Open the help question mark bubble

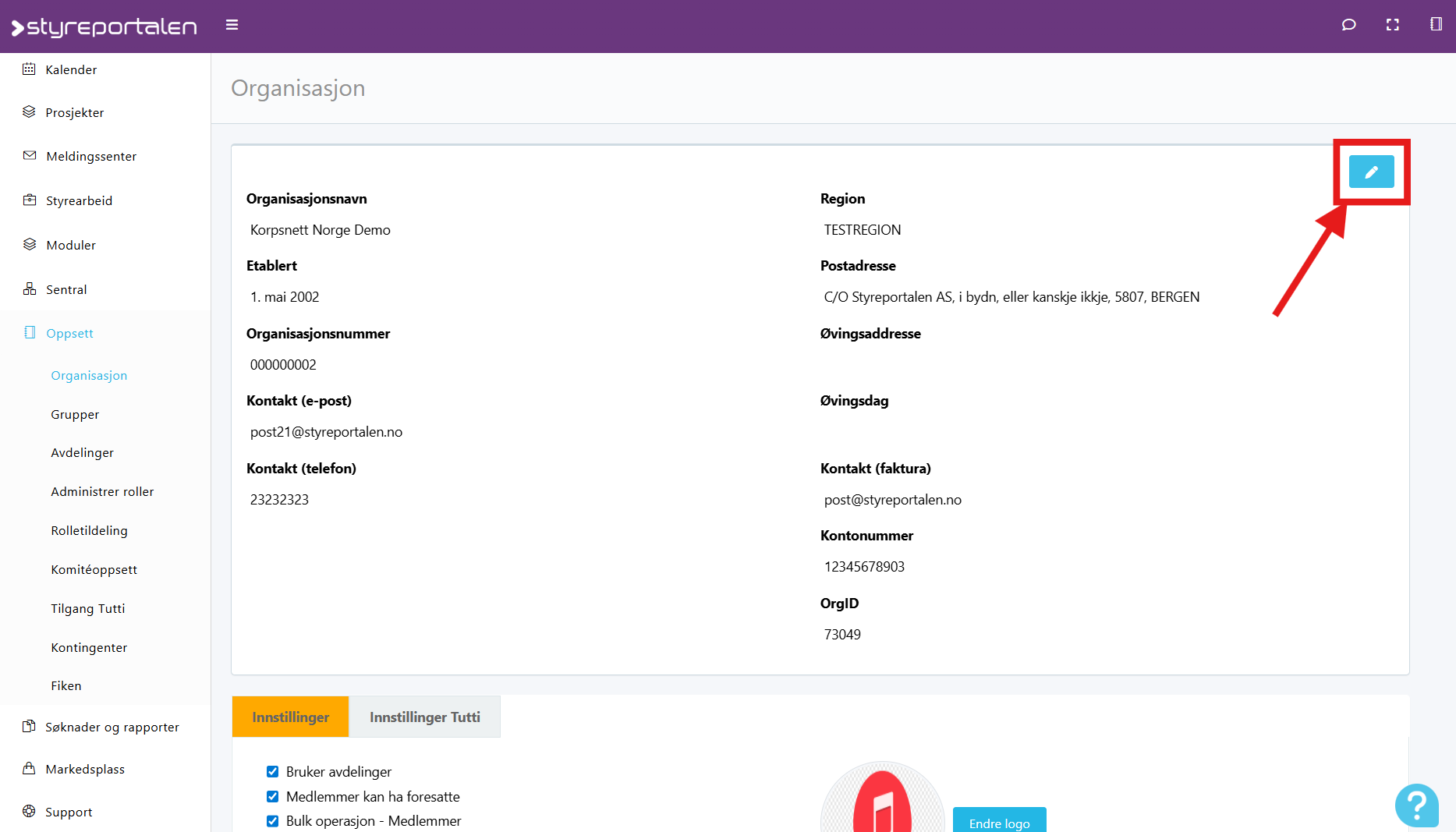(1416, 805)
